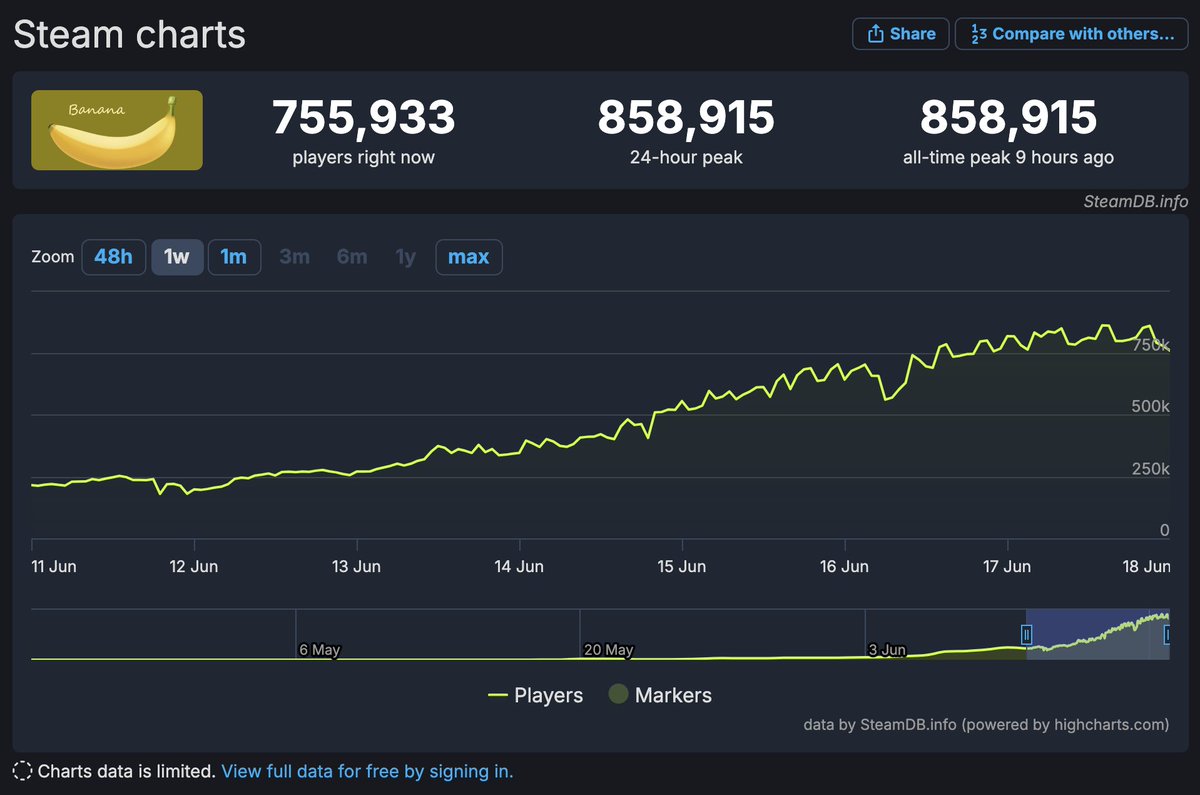Click the 17 Jun axis label

tap(1005, 566)
